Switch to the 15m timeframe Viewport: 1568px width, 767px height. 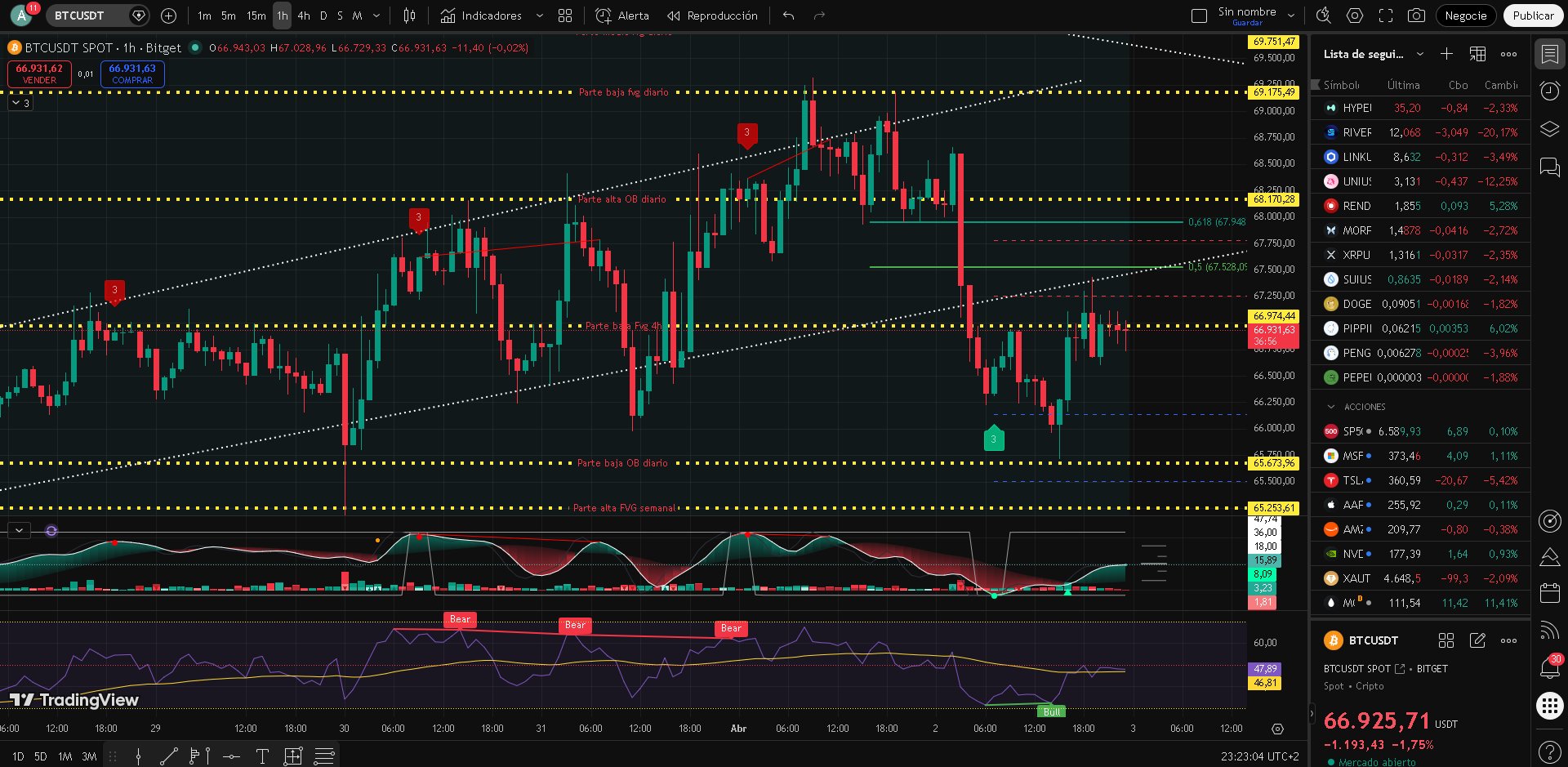point(256,16)
